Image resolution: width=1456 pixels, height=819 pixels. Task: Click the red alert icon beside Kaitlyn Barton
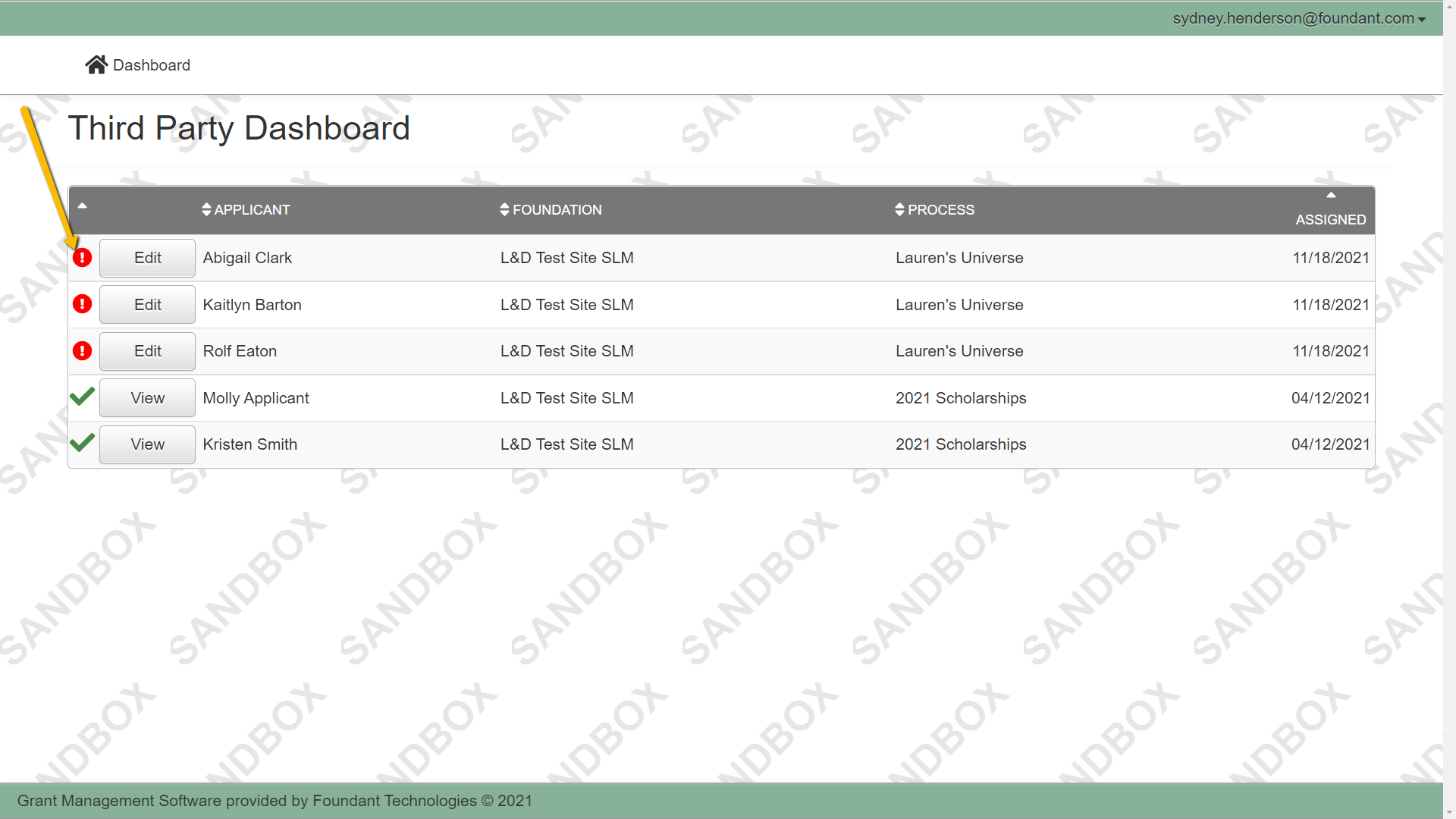click(x=82, y=304)
